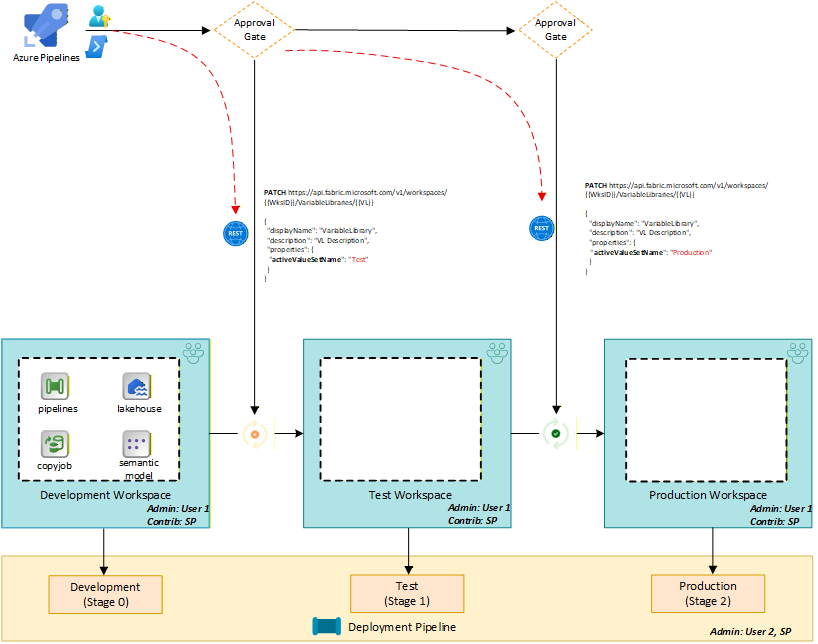Select the pipelines item icon
This screenshot has height=644, width=818.
click(x=54, y=386)
